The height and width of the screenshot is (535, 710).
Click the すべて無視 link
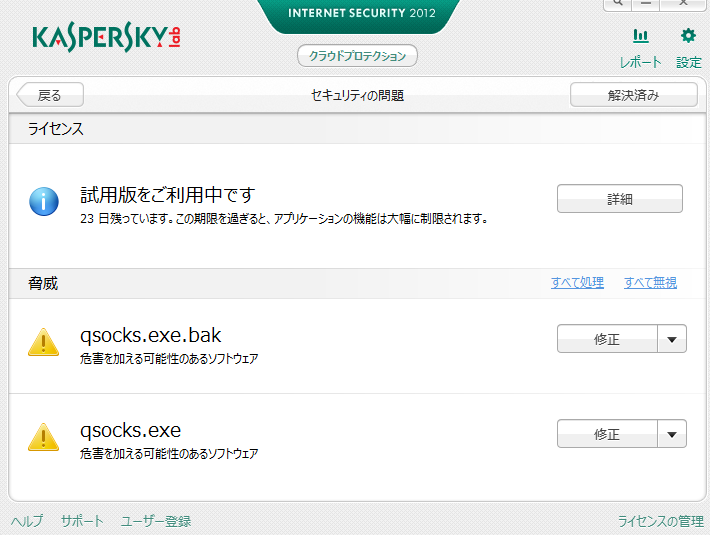pos(651,282)
